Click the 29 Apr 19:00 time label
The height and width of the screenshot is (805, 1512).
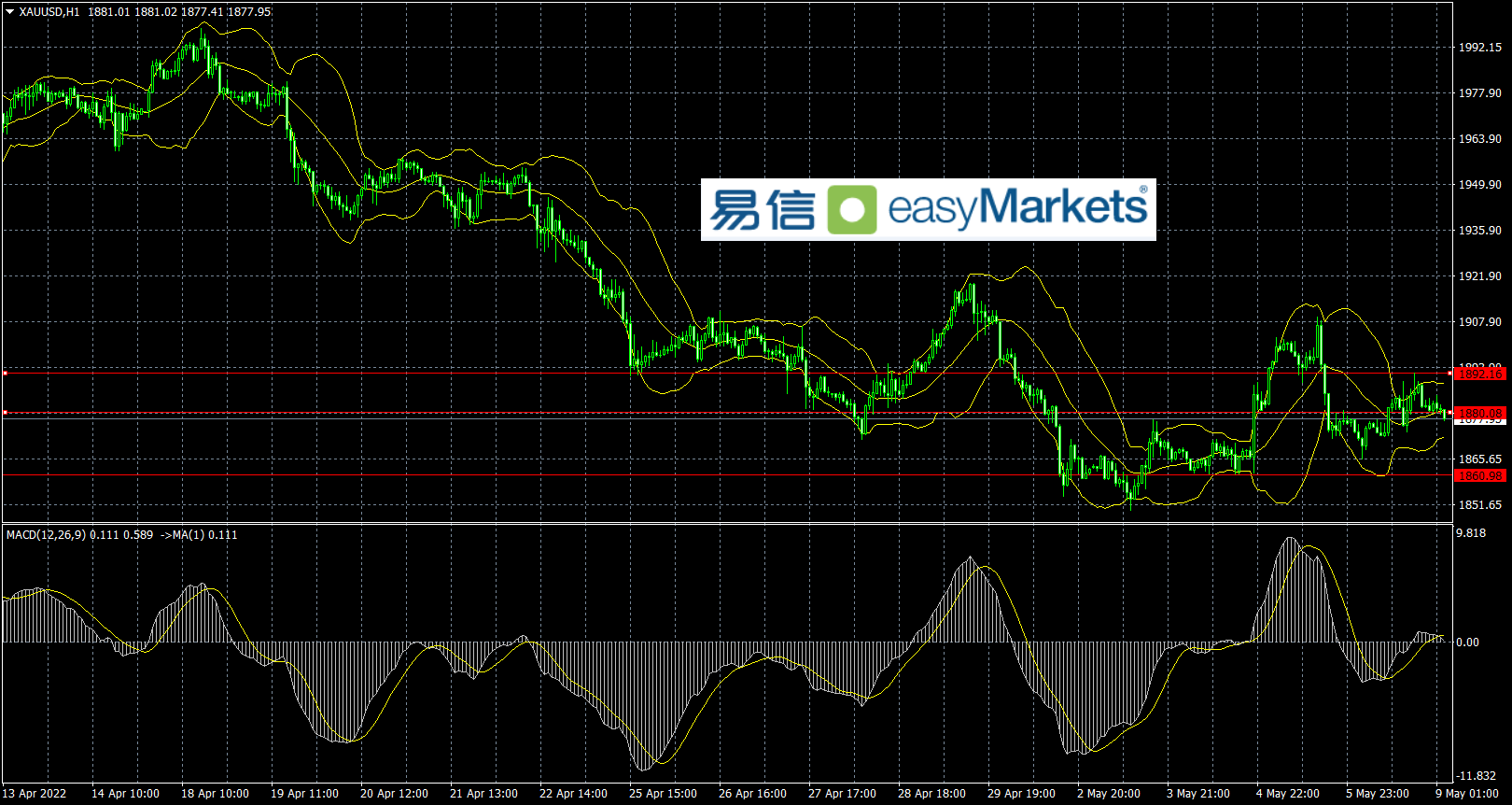tap(1021, 794)
